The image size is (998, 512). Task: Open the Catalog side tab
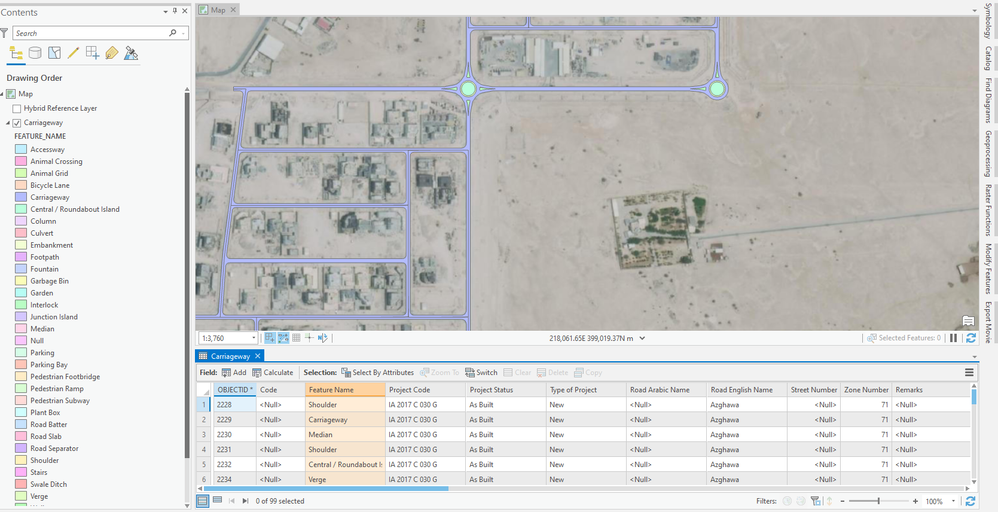(988, 58)
